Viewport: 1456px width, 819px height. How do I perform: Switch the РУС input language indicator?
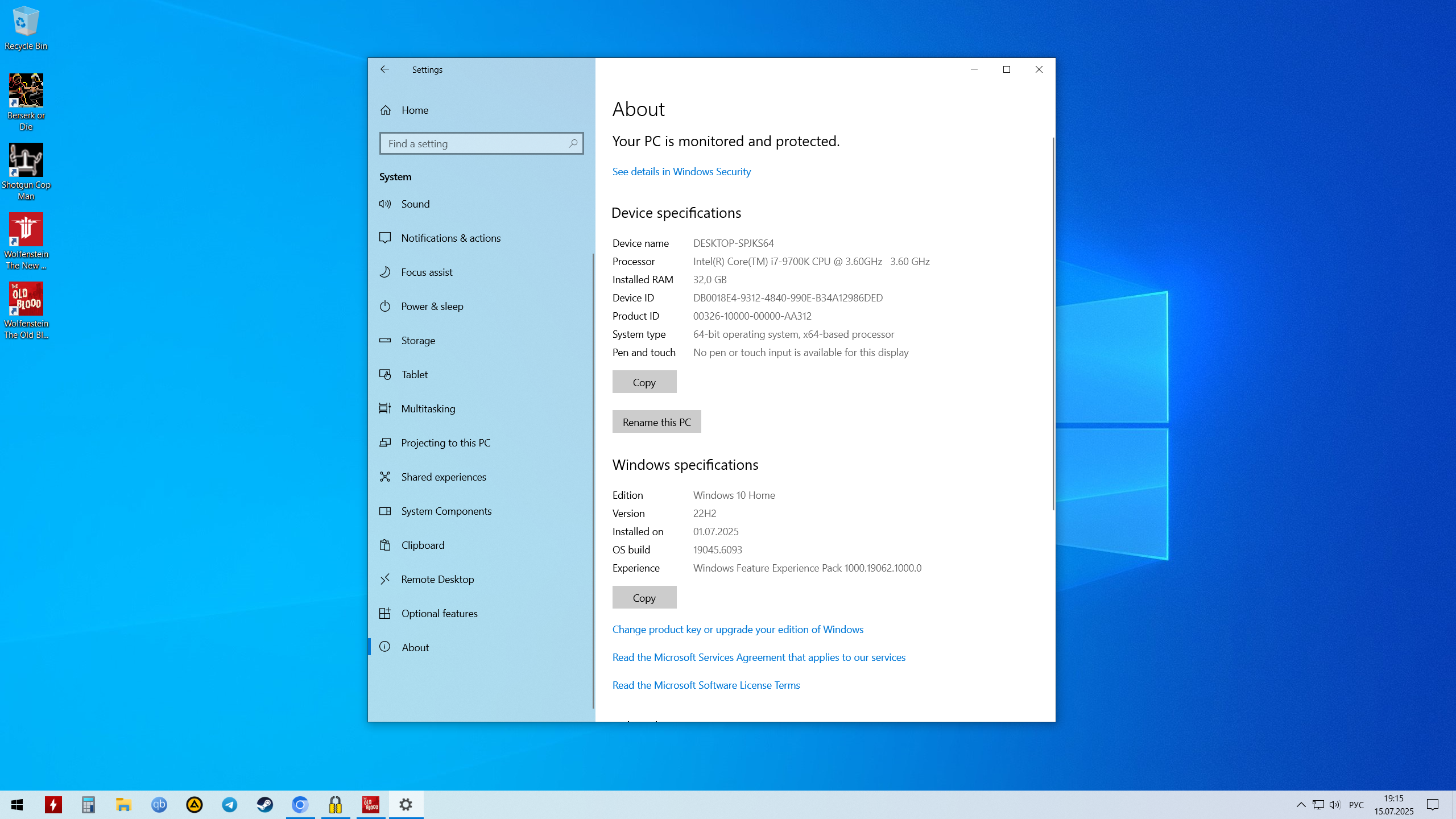(1356, 805)
